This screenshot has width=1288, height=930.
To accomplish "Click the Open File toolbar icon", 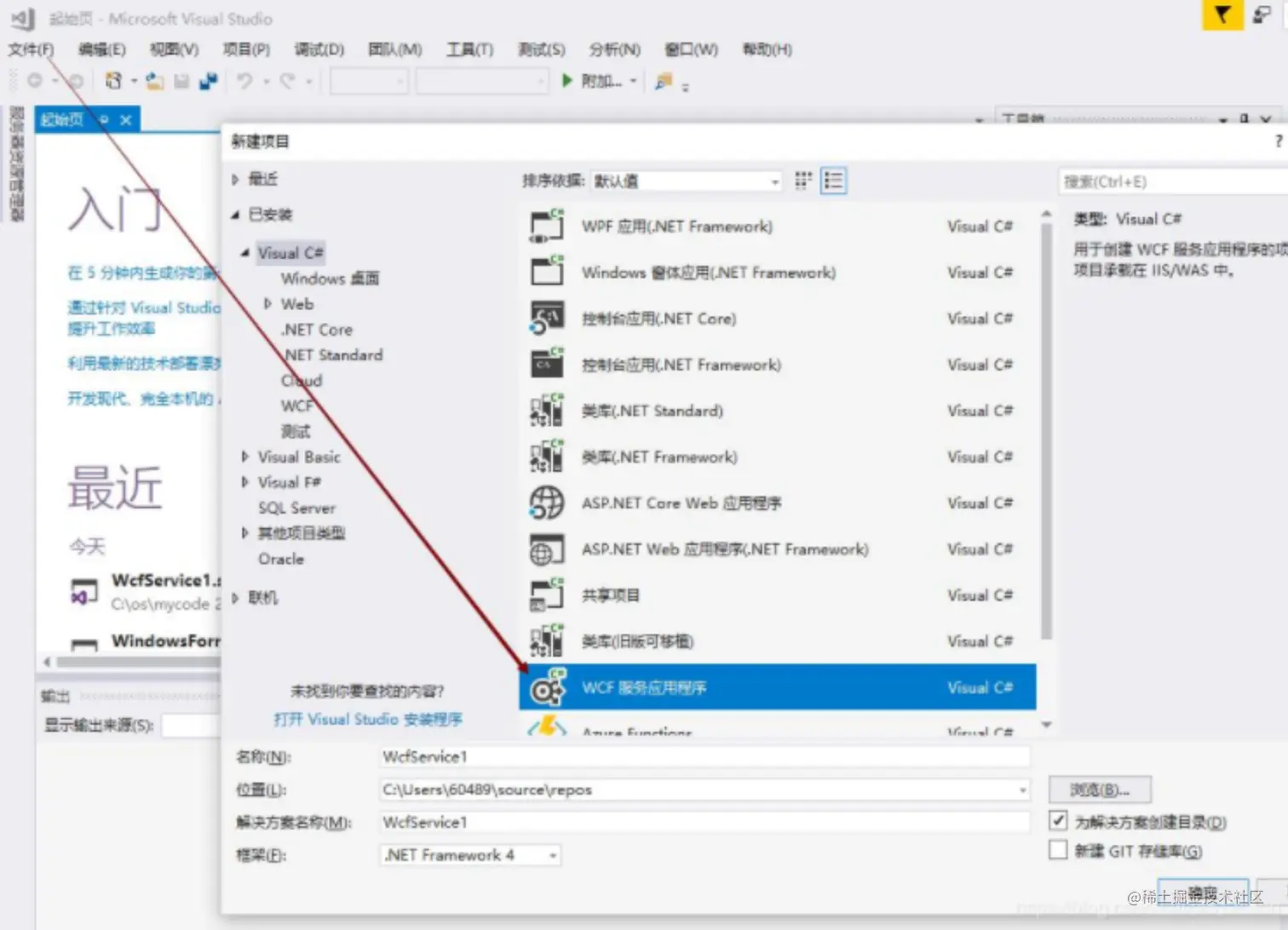I will pyautogui.click(x=155, y=81).
